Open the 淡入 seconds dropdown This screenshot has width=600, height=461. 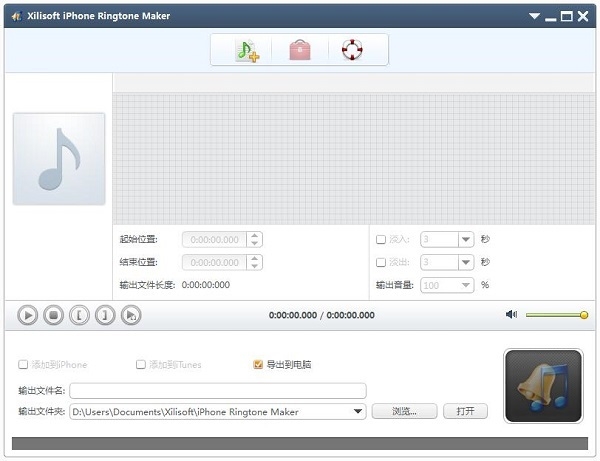pos(466,239)
